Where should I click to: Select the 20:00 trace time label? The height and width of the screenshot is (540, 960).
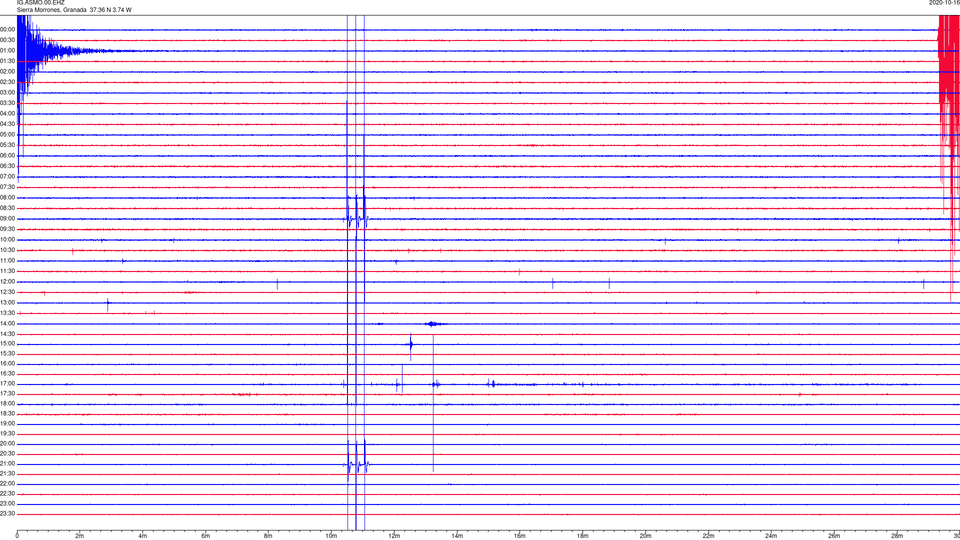coord(8,444)
